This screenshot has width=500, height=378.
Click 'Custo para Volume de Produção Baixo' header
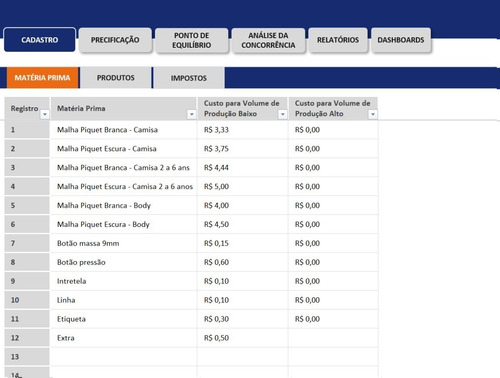[x=242, y=108]
